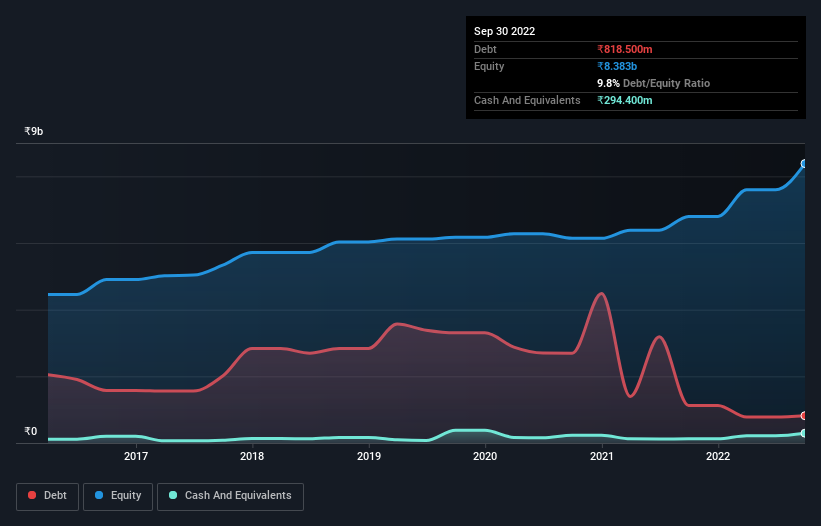Toggle the Equity legend button

coord(118,496)
